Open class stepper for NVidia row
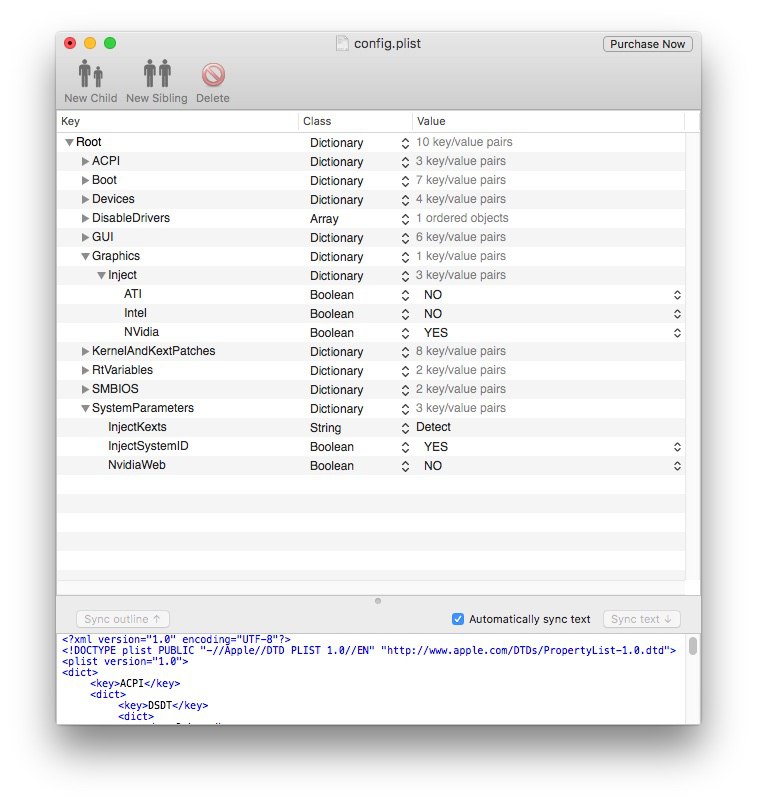 pyautogui.click(x=405, y=333)
